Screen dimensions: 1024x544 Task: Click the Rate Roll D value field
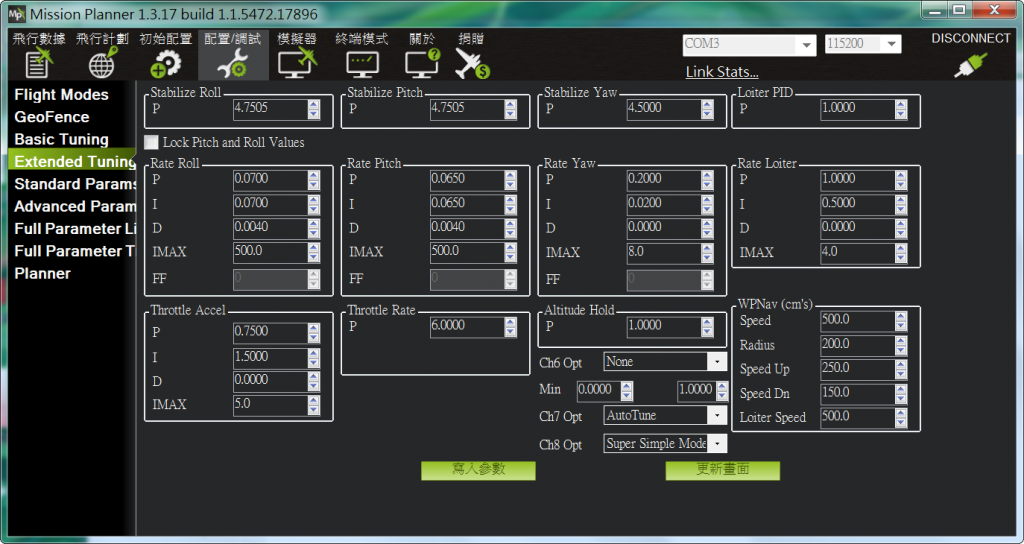[x=270, y=229]
